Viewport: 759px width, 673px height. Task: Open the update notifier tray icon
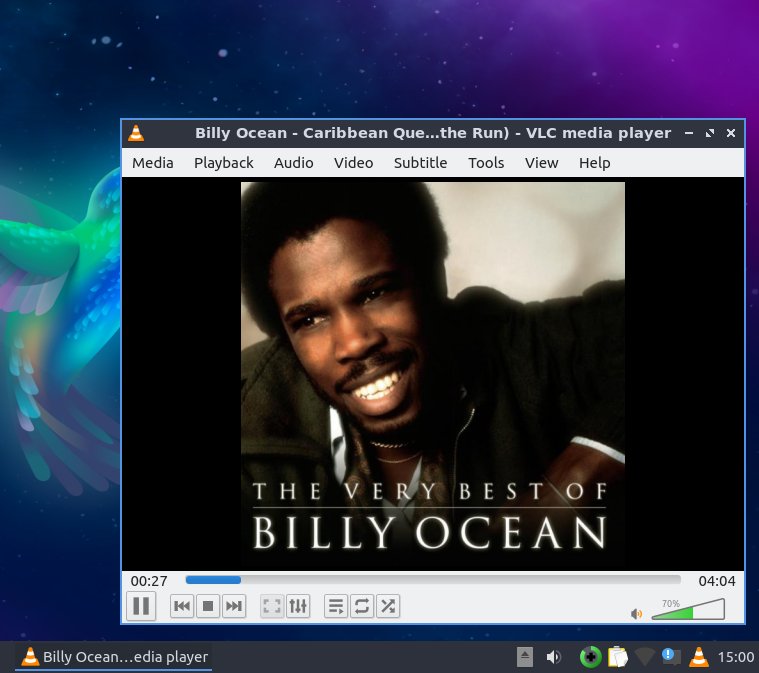tap(671, 657)
